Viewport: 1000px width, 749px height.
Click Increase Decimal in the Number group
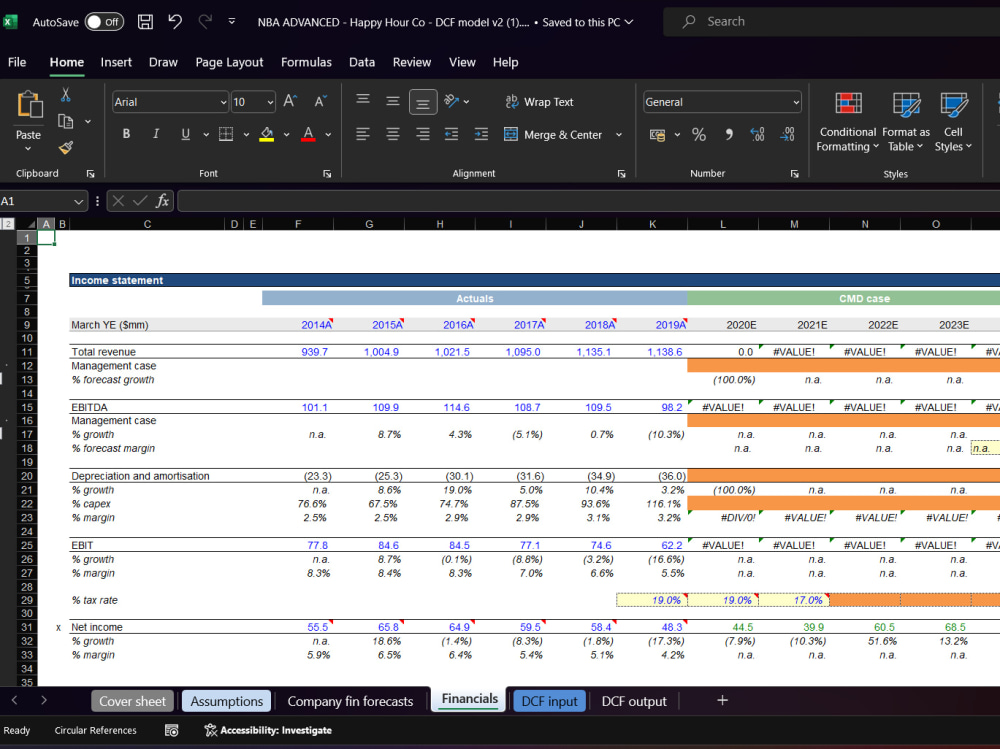[x=757, y=134]
